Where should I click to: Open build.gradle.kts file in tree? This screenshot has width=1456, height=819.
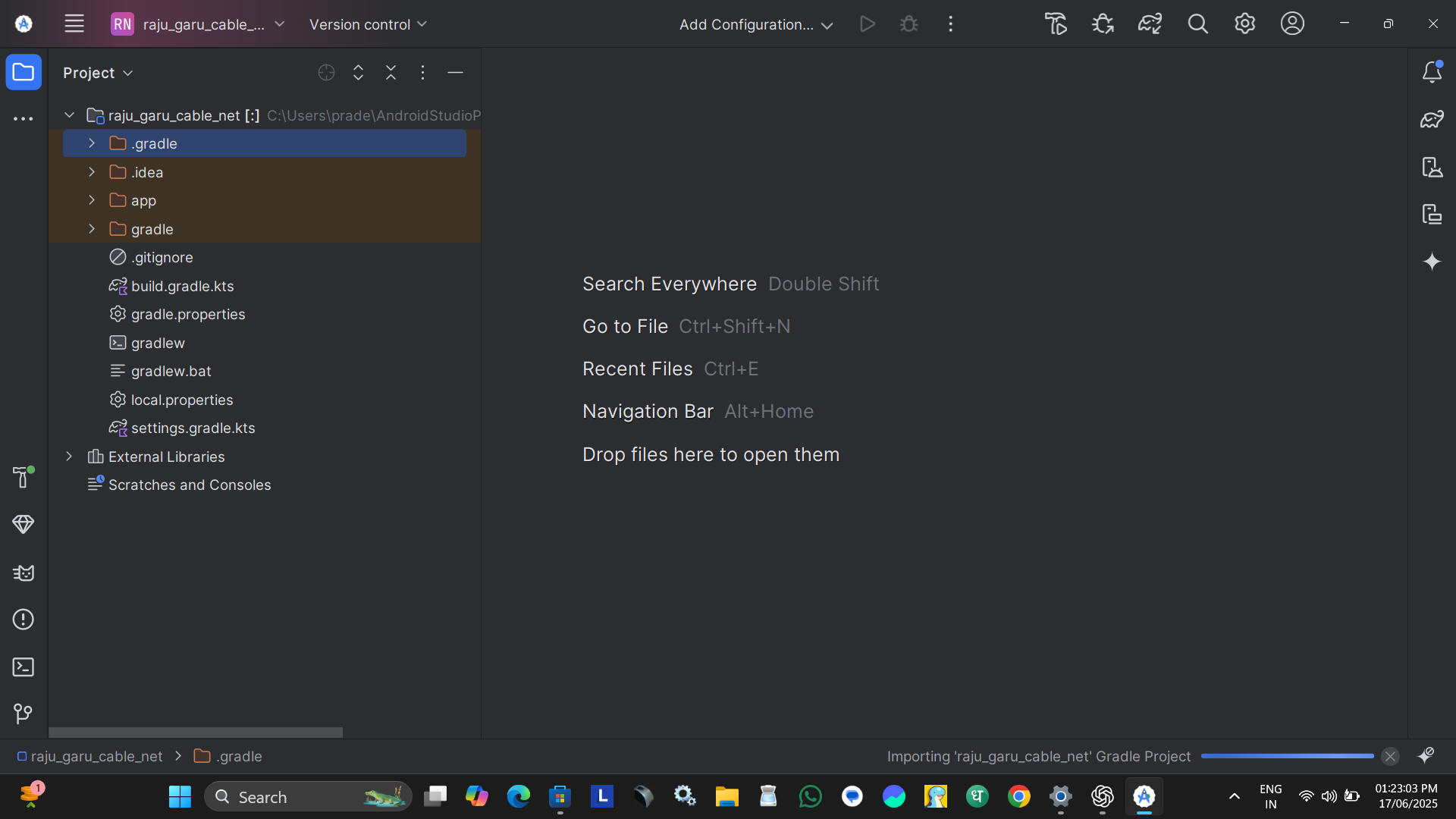(182, 286)
